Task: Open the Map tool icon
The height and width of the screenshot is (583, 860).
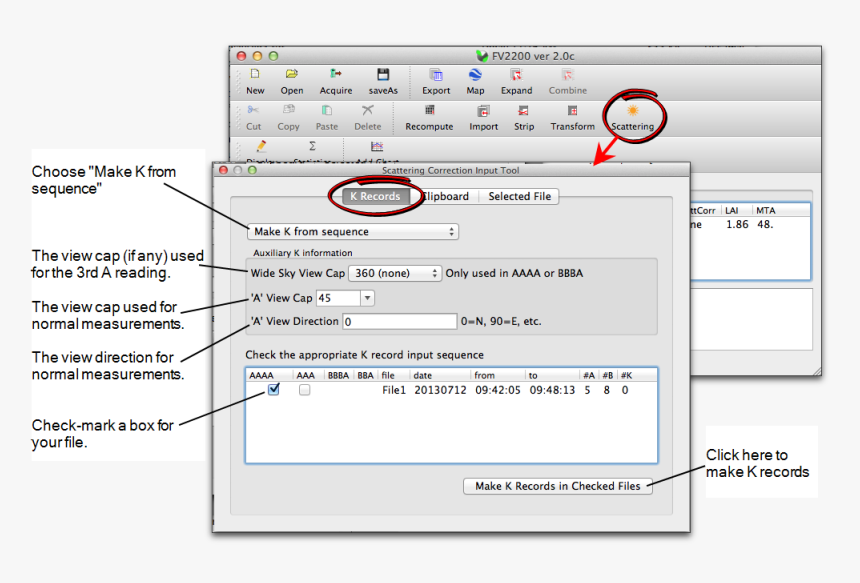Action: pyautogui.click(x=475, y=75)
